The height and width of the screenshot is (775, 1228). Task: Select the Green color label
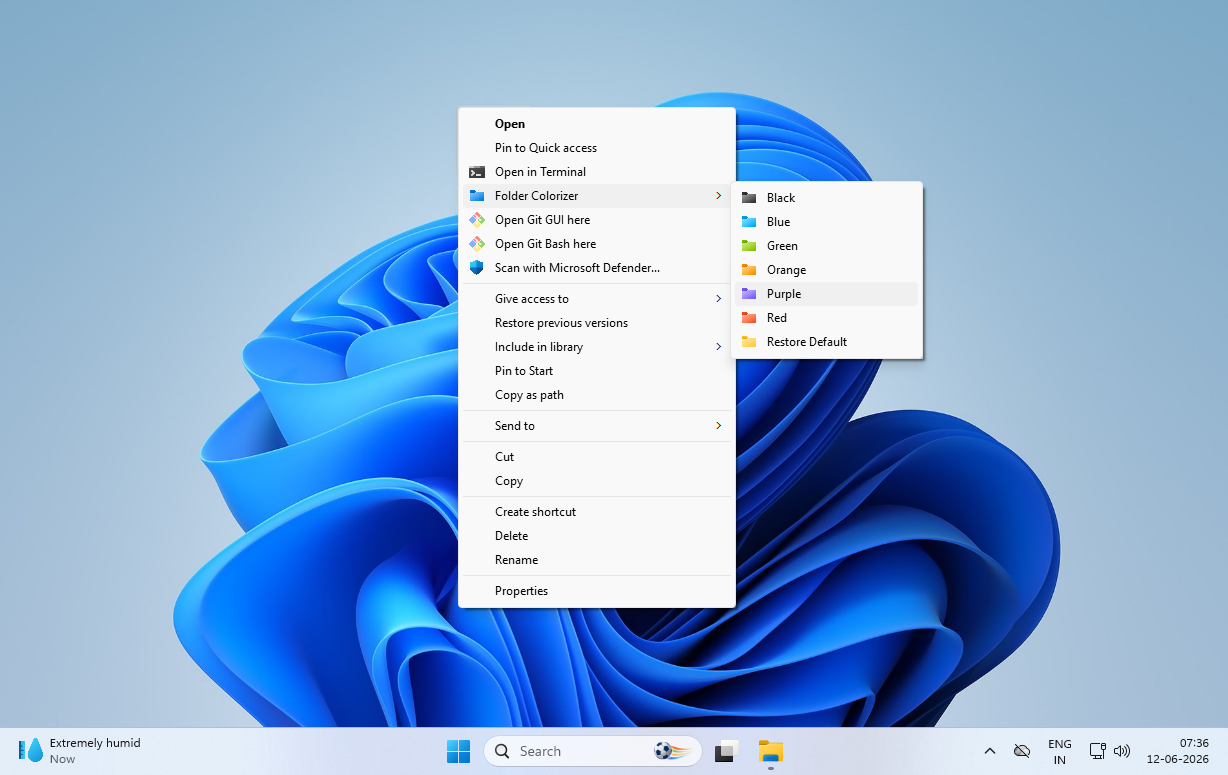782,246
